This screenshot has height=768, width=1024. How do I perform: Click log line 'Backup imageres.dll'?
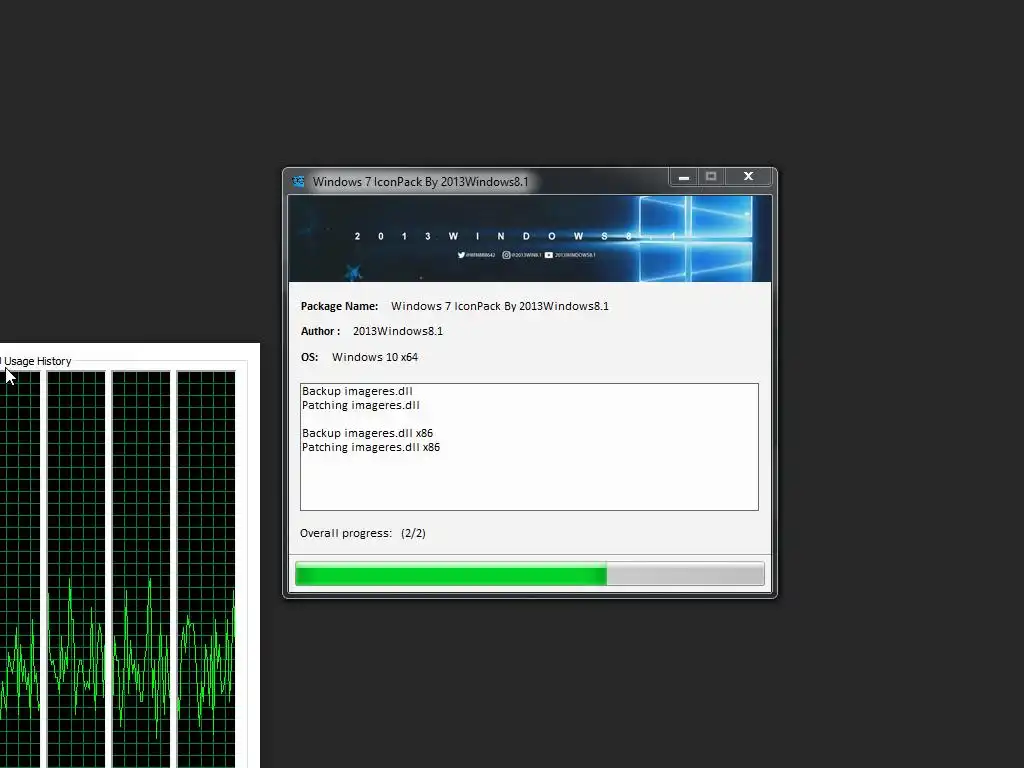pos(357,391)
